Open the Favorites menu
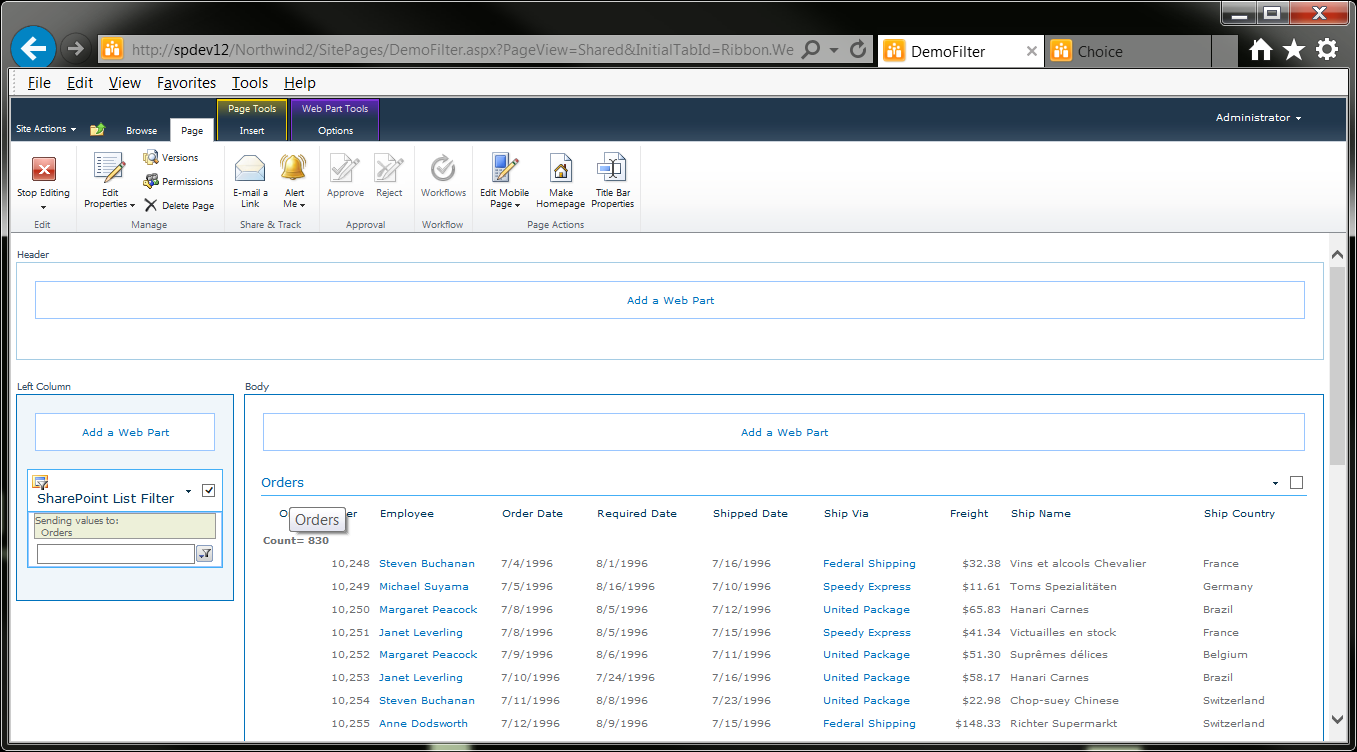This screenshot has height=752, width=1357. point(187,83)
